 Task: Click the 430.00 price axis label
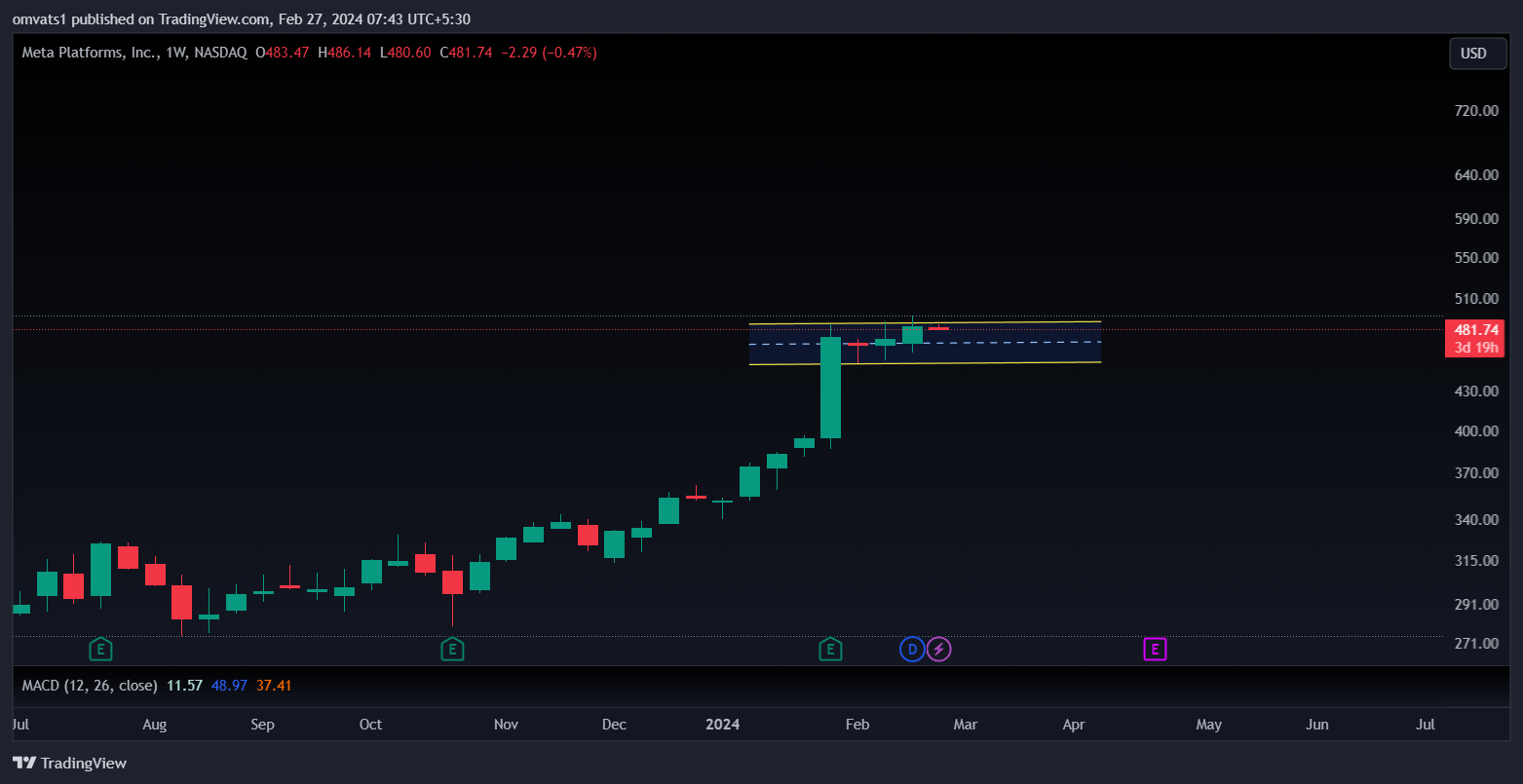pos(1476,392)
